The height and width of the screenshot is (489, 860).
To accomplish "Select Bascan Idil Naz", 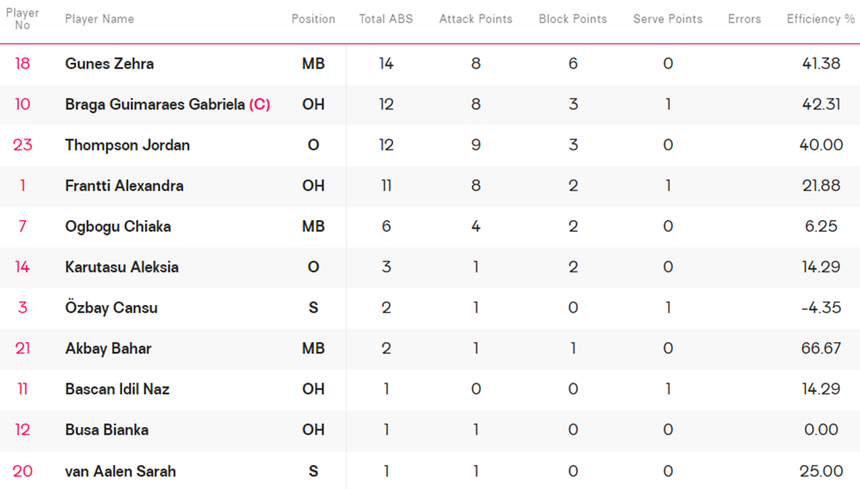I will tap(117, 389).
